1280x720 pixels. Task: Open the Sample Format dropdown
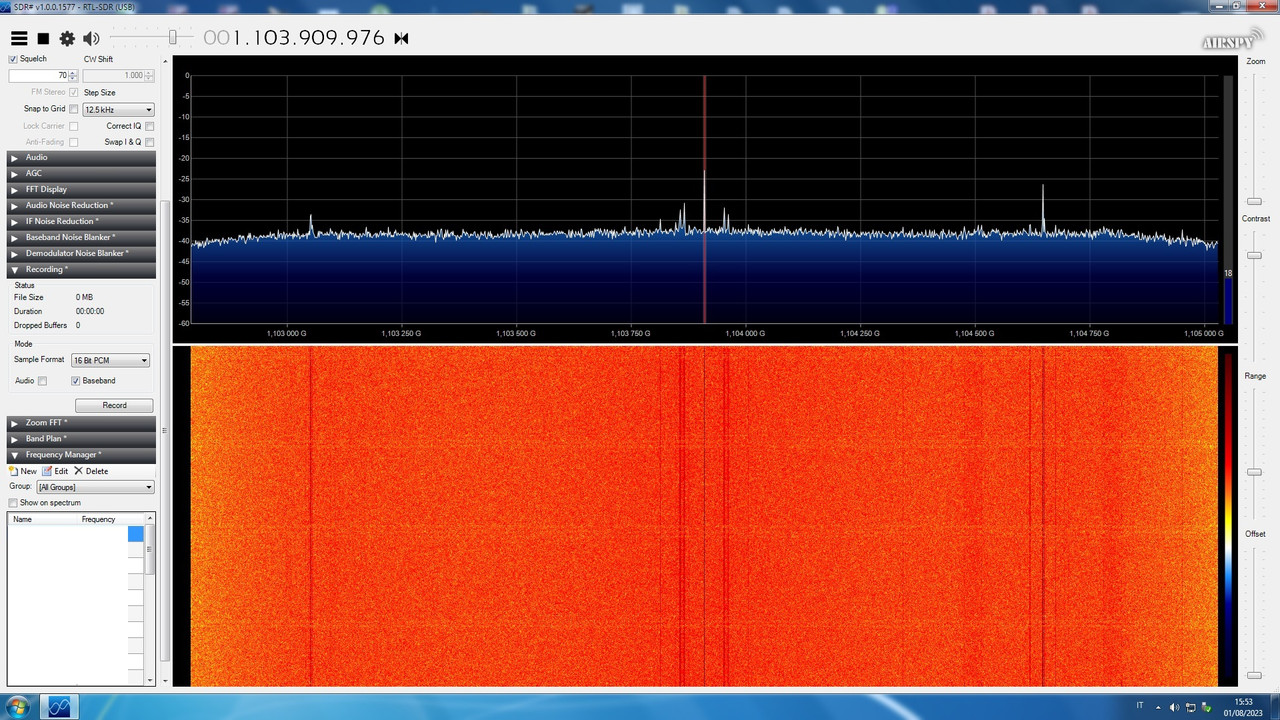click(109, 360)
